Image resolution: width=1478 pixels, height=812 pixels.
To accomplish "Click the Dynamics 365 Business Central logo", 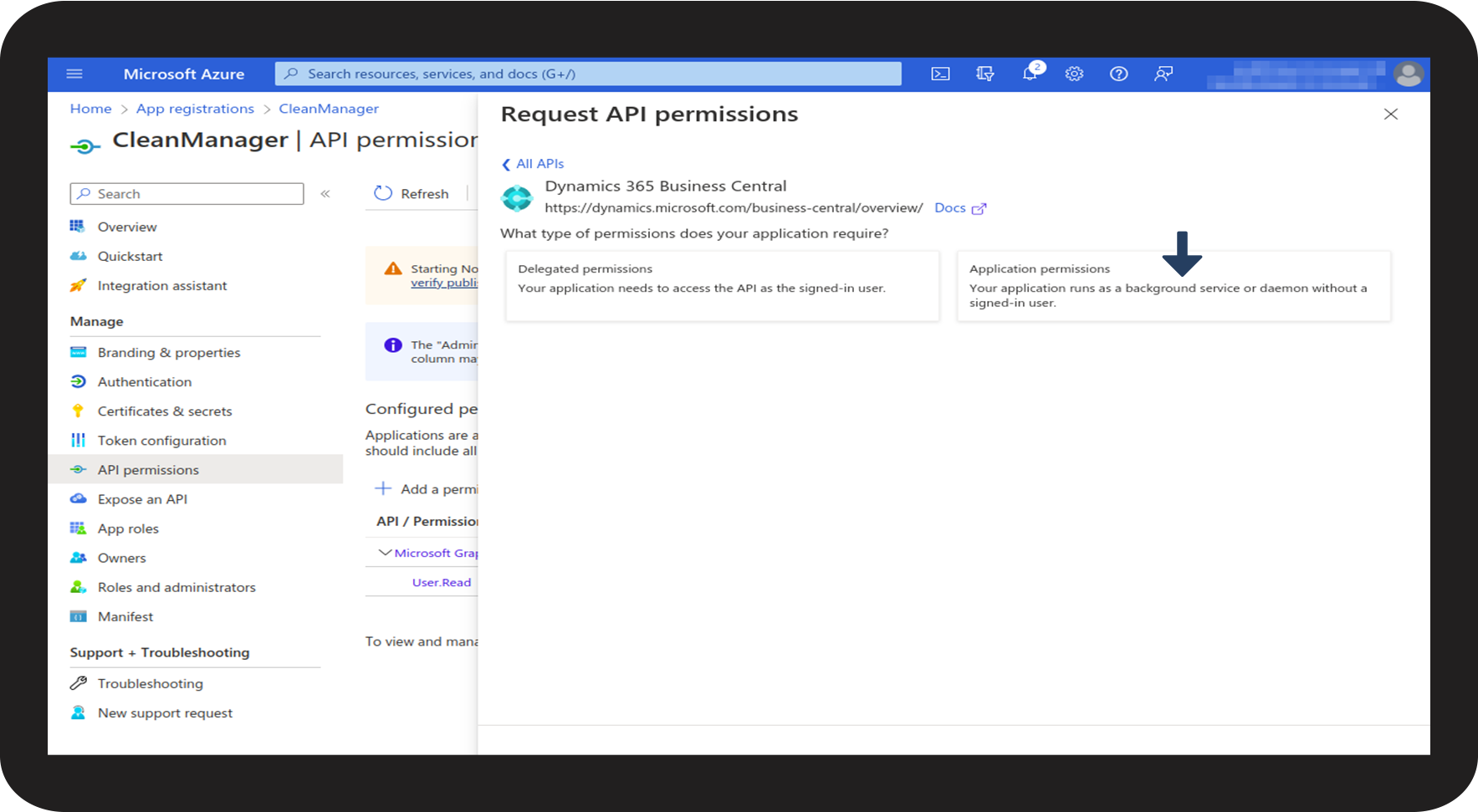I will pos(516,198).
